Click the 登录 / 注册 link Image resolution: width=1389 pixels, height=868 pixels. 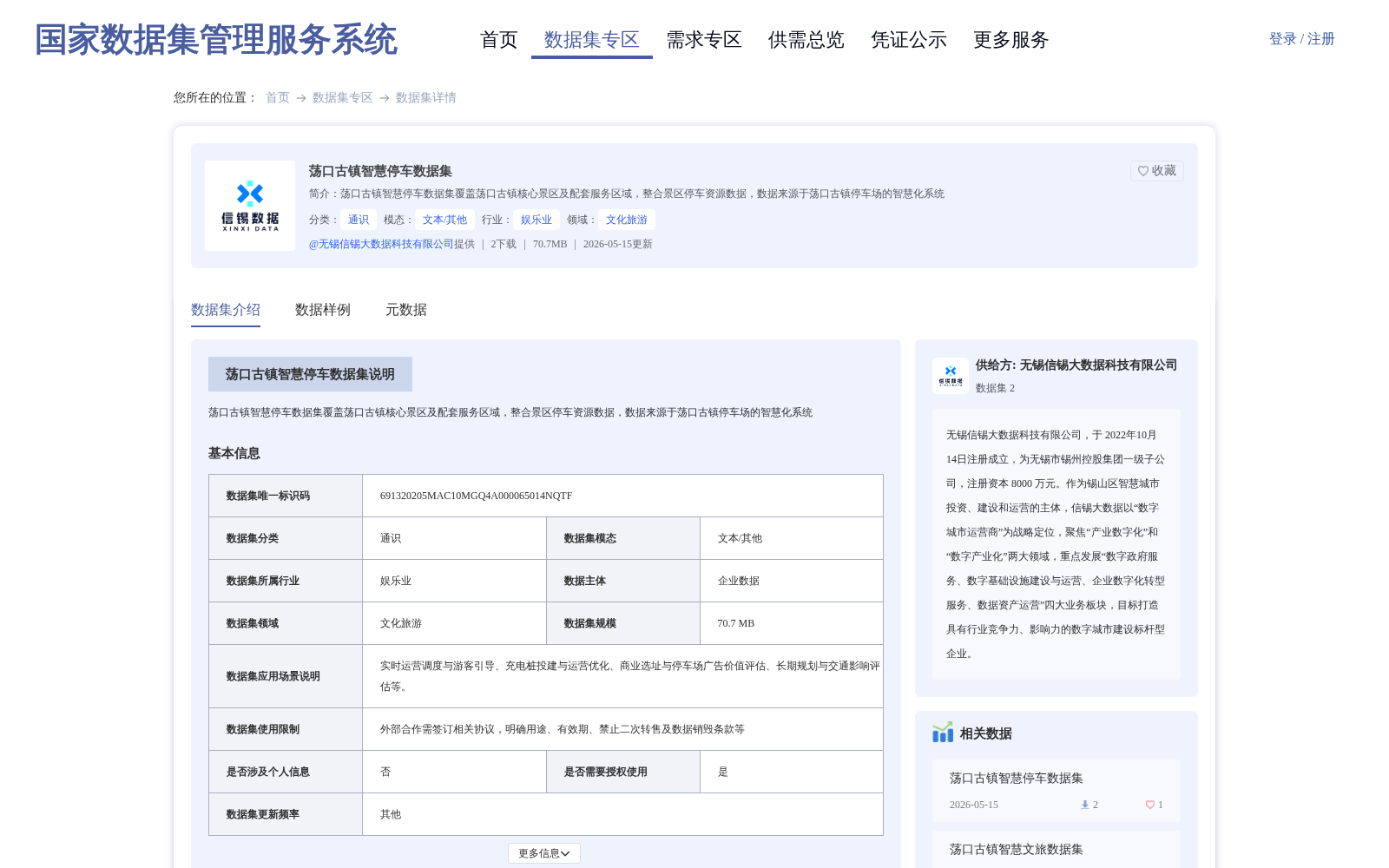coord(1302,39)
